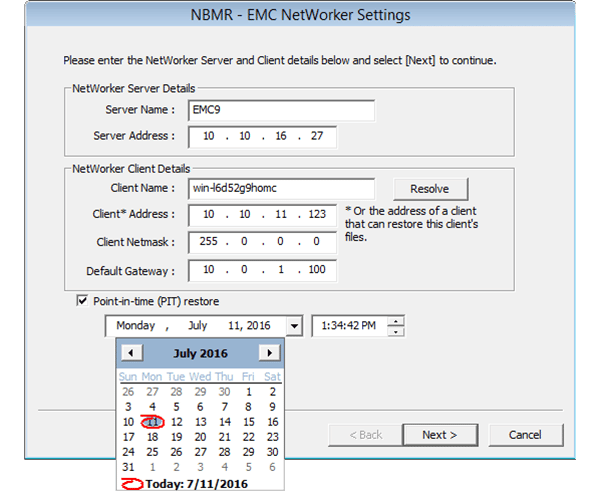Image resolution: width=600 pixels, height=498 pixels.
Task: Select July 9 in calendar
Action: coord(272,407)
